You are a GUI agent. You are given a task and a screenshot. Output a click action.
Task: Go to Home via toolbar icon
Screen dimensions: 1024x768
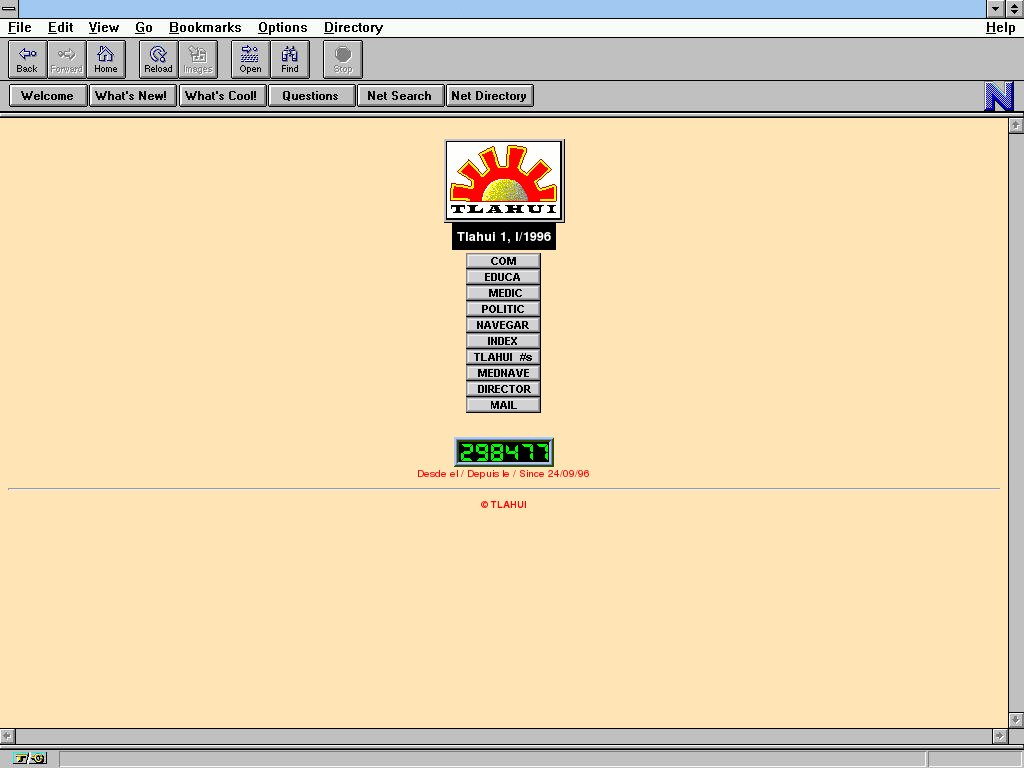point(106,59)
